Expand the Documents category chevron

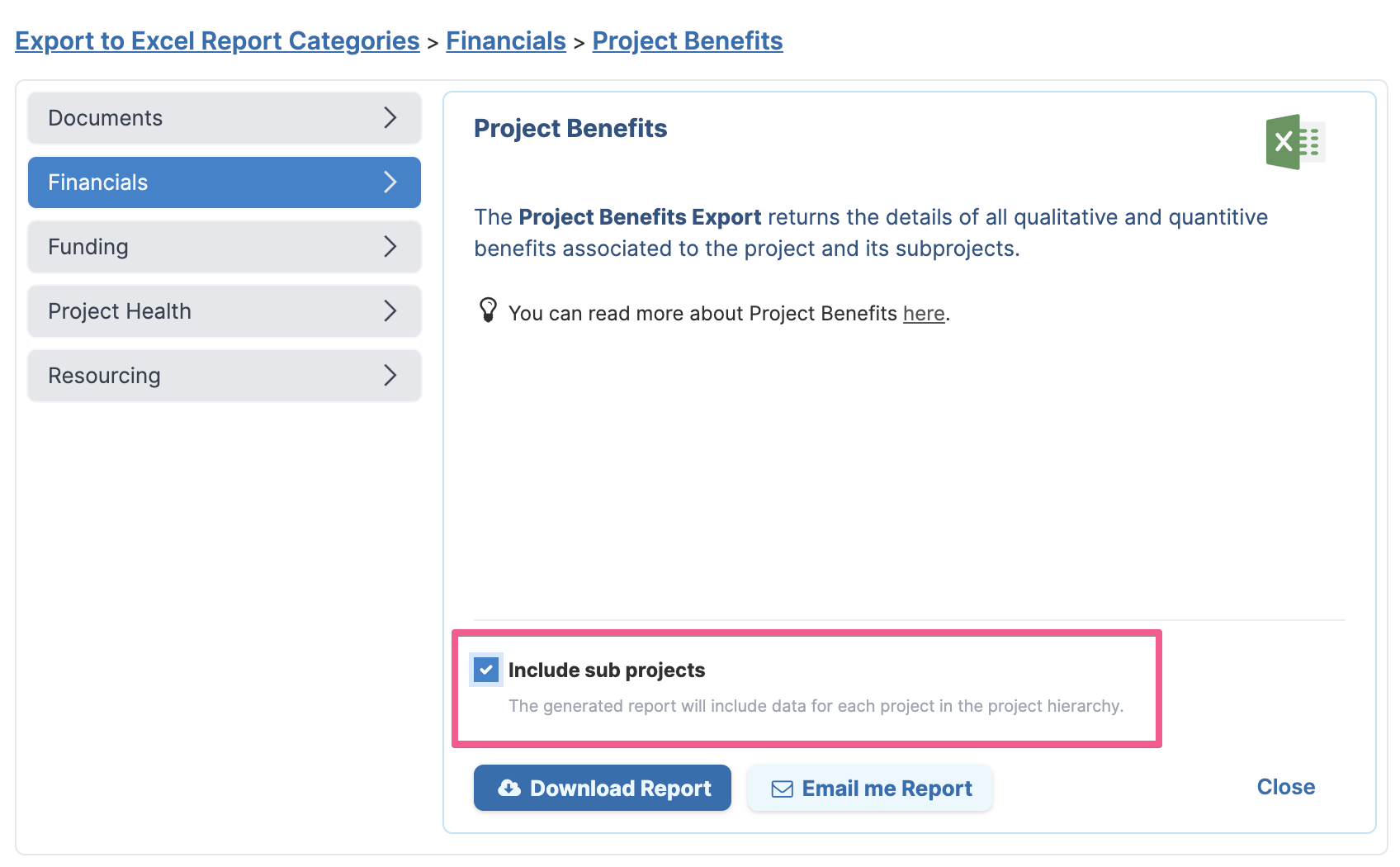pyautogui.click(x=390, y=117)
